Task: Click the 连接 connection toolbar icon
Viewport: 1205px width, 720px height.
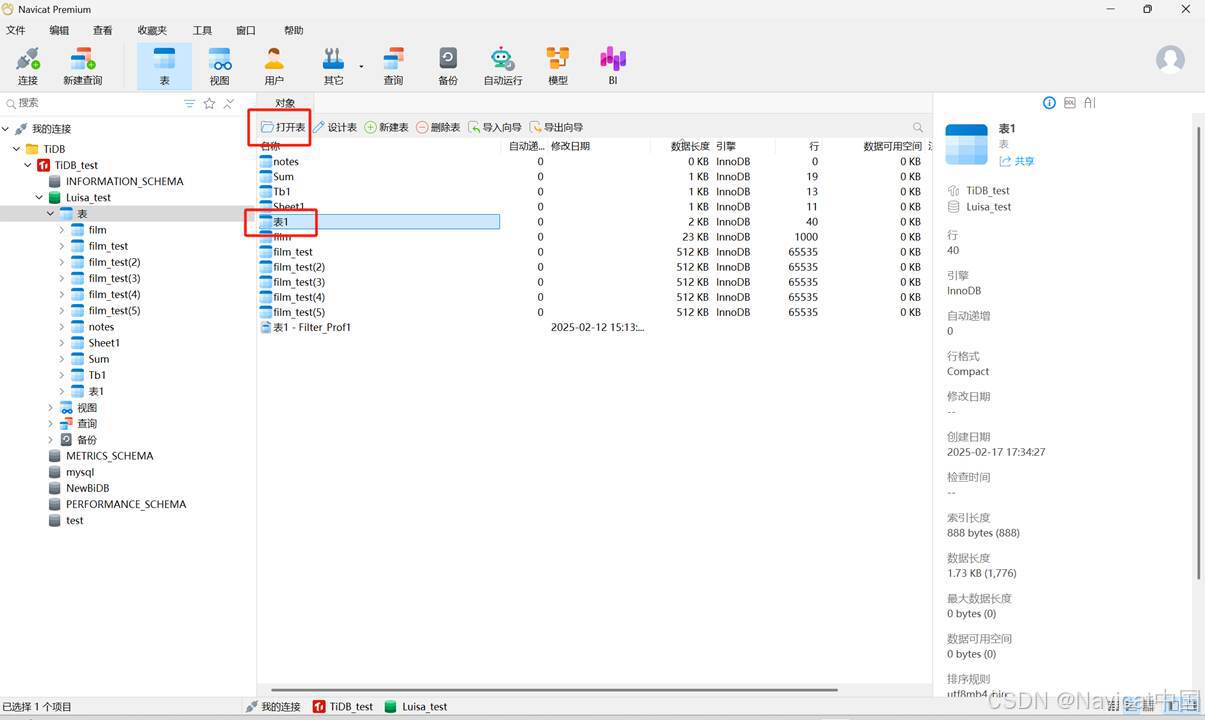Action: coord(27,66)
